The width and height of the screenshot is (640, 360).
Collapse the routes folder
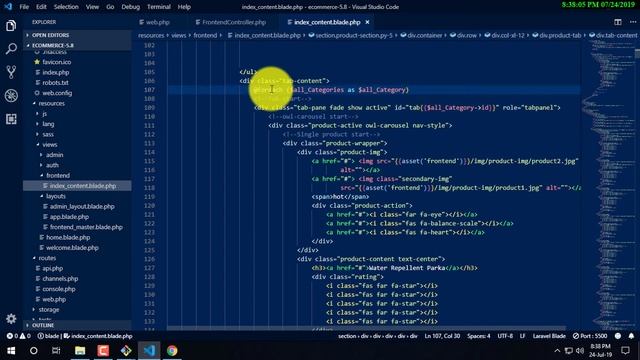pos(47,258)
